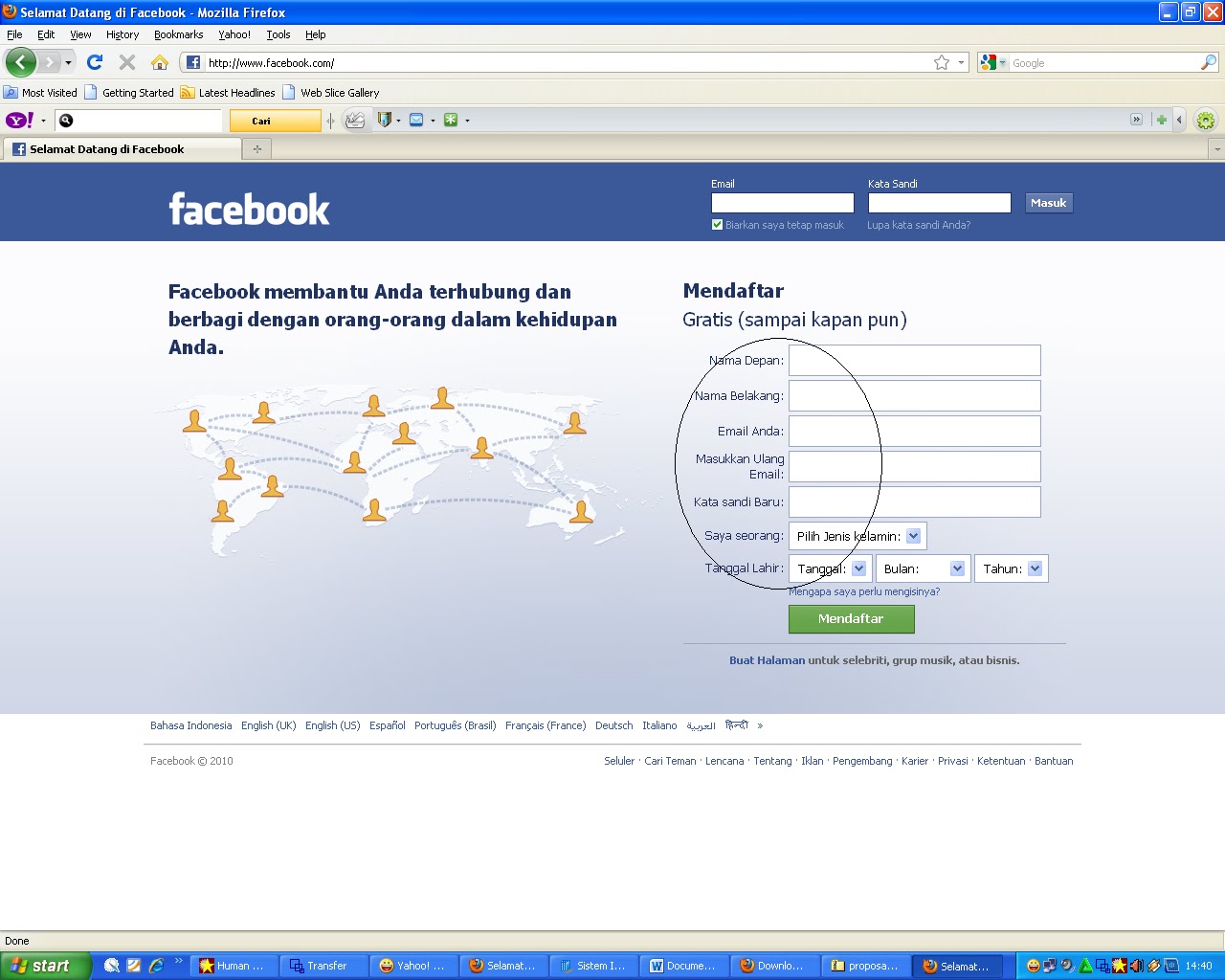Click the login Email input field
This screenshot has width=1225, height=980.
pos(783,203)
